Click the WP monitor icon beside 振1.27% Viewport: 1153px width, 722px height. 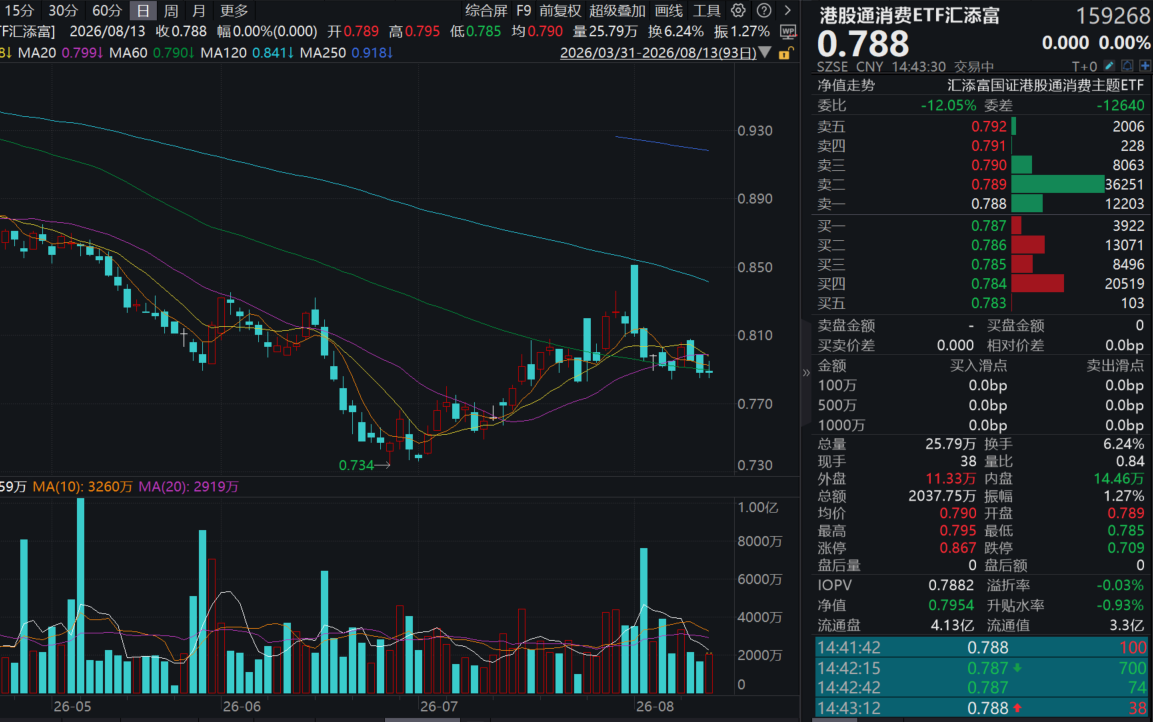pyautogui.click(x=788, y=32)
